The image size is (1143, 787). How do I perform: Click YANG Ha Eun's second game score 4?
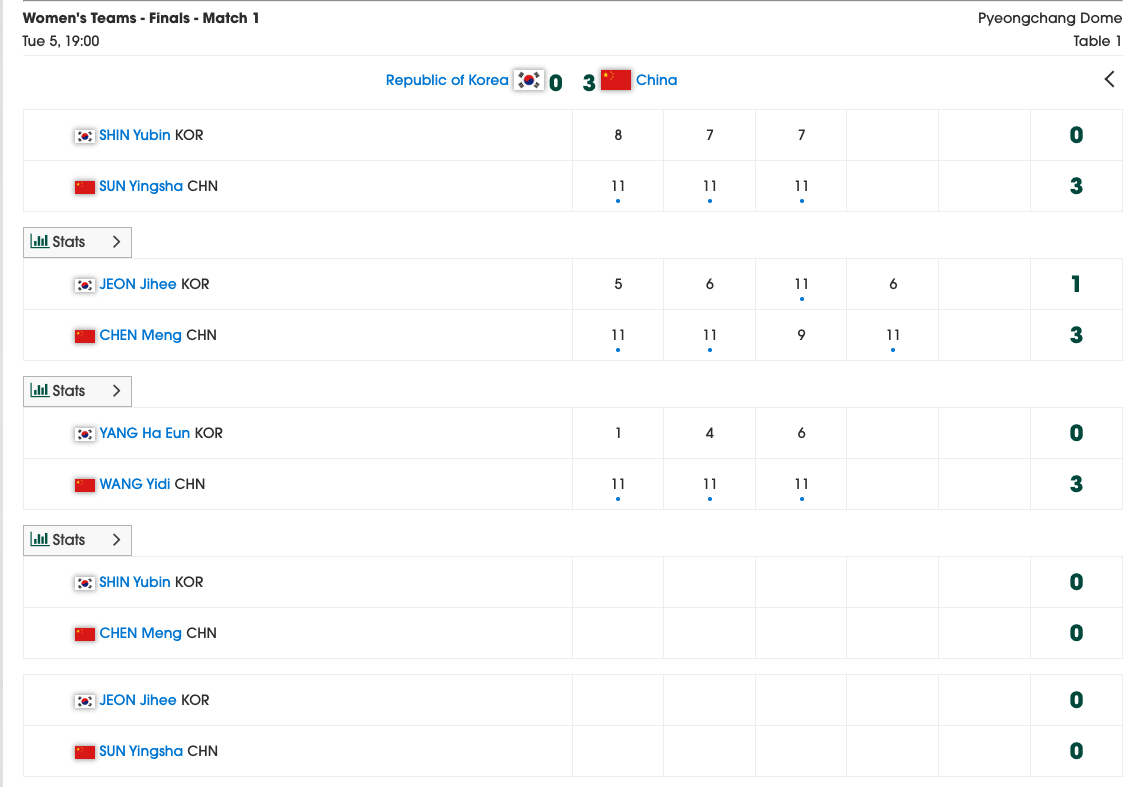click(x=709, y=433)
